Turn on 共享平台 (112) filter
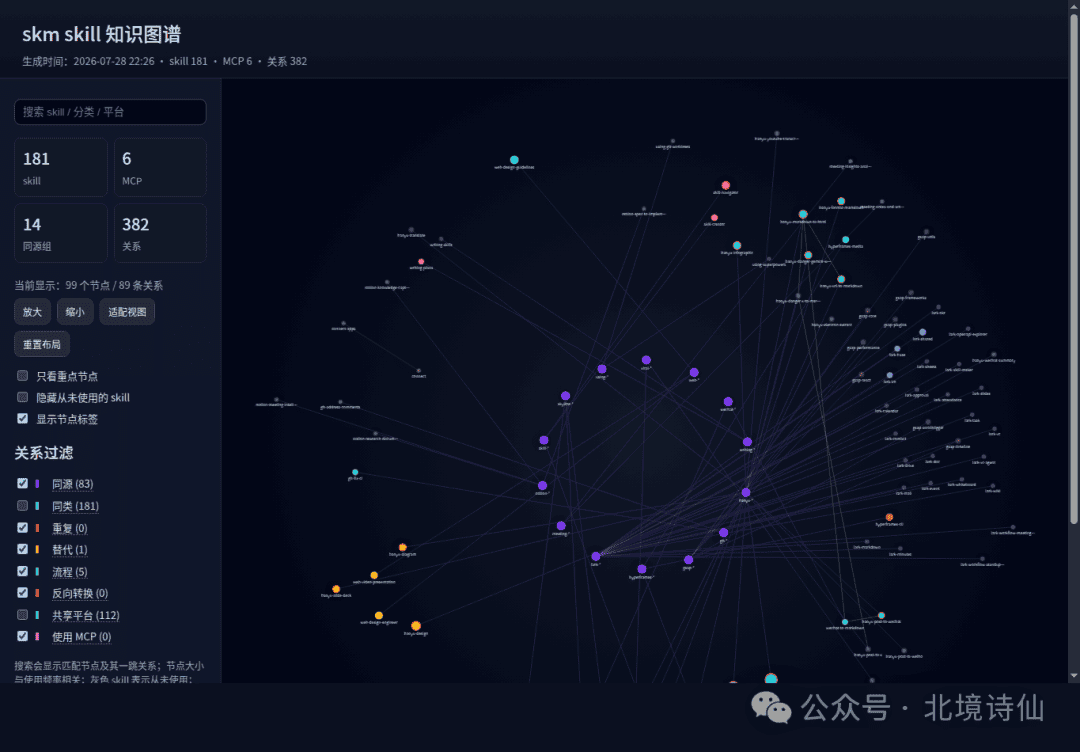The width and height of the screenshot is (1080, 752). pyautogui.click(x=23, y=615)
